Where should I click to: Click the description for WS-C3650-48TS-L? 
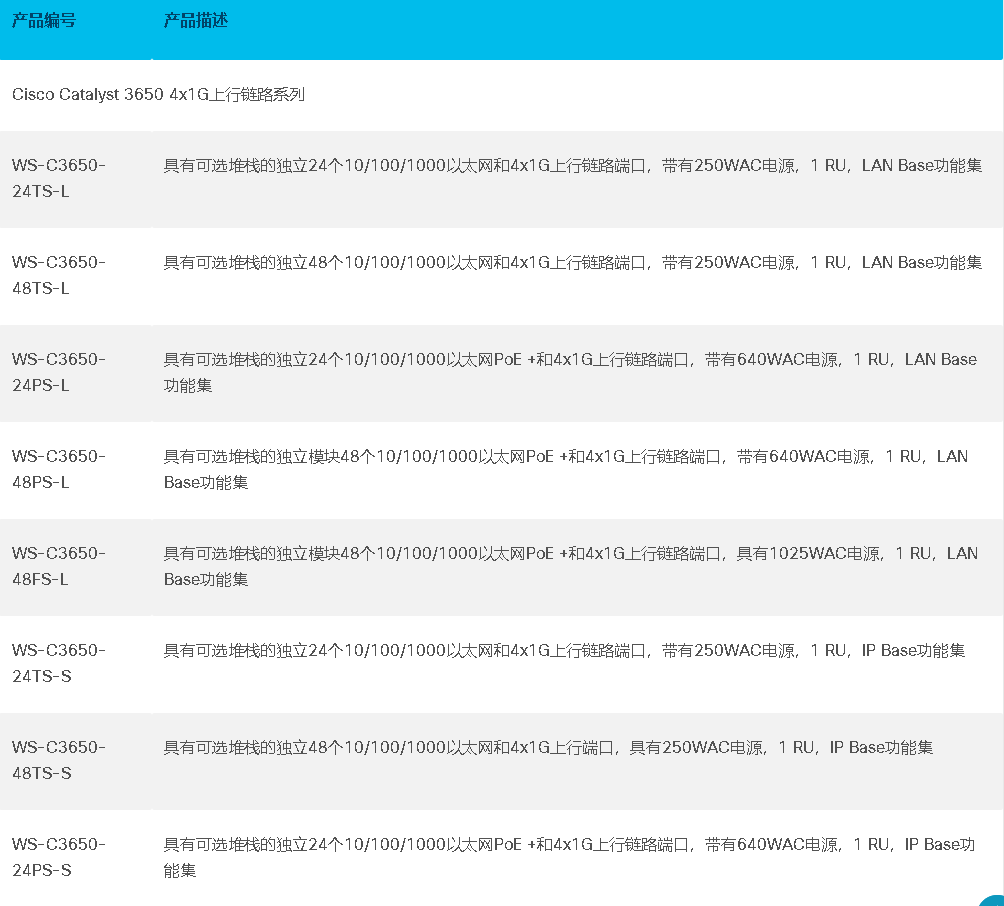tap(572, 263)
